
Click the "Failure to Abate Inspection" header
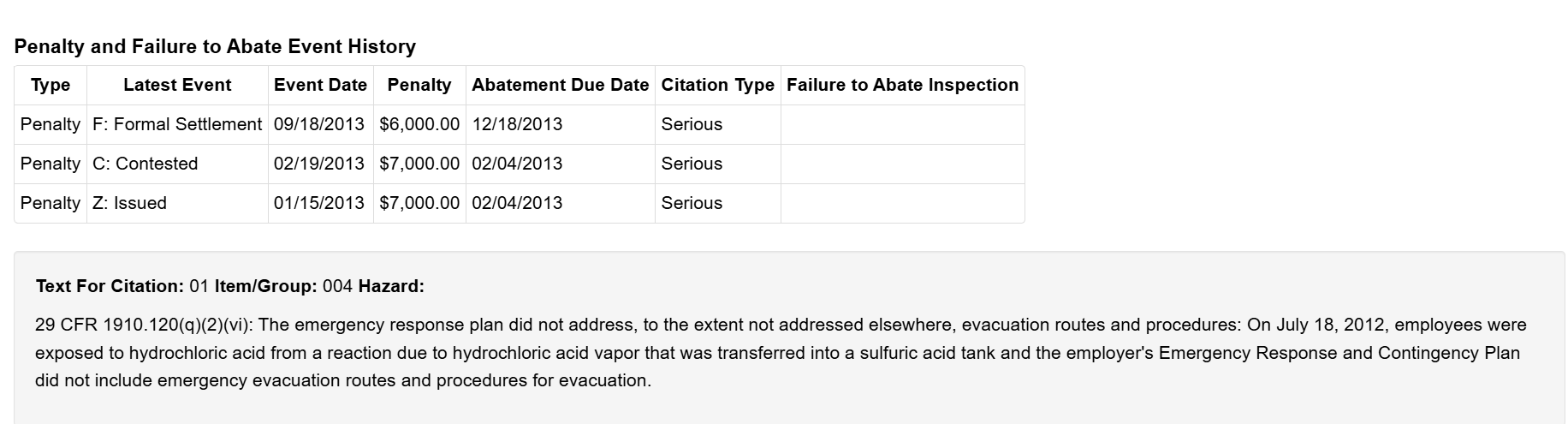(x=902, y=85)
